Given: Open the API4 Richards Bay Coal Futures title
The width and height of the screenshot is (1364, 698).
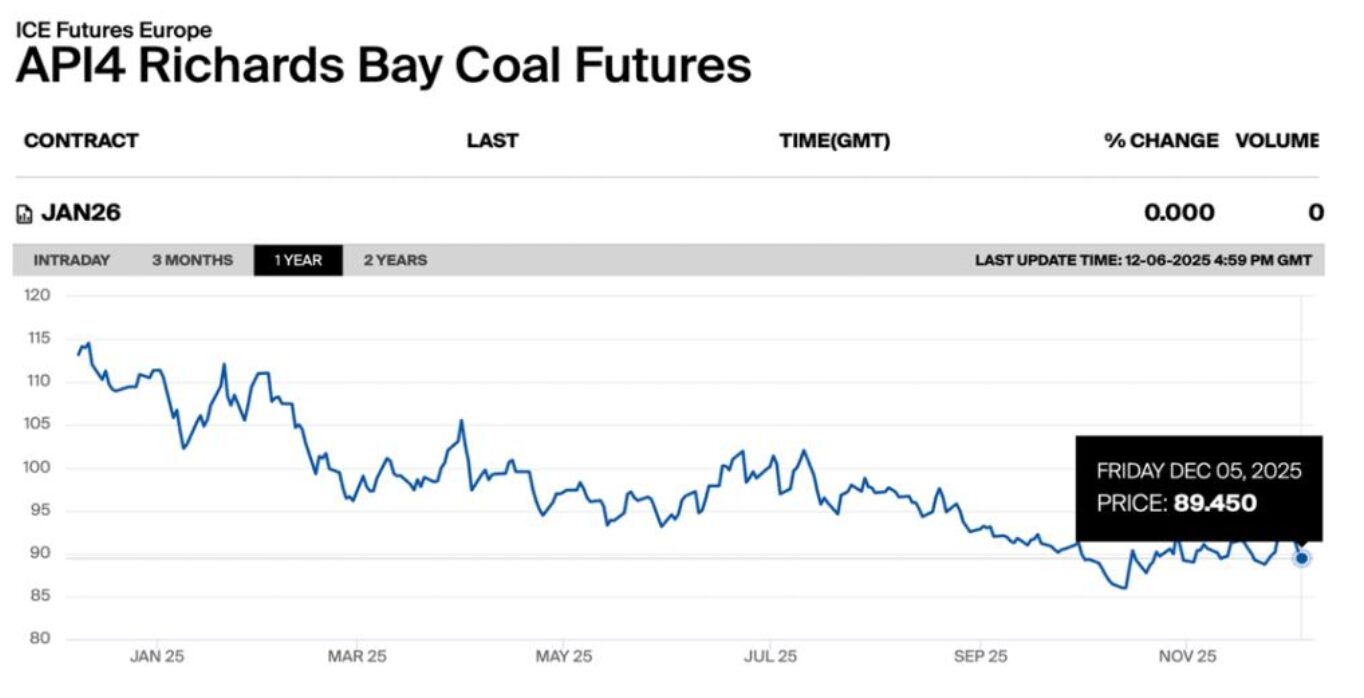Looking at the screenshot, I should point(383,65).
